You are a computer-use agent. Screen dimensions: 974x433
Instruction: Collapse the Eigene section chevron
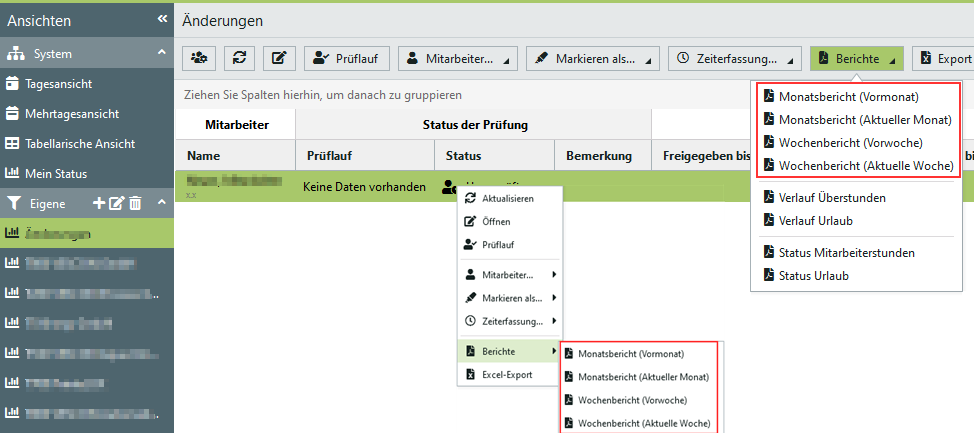point(161,203)
